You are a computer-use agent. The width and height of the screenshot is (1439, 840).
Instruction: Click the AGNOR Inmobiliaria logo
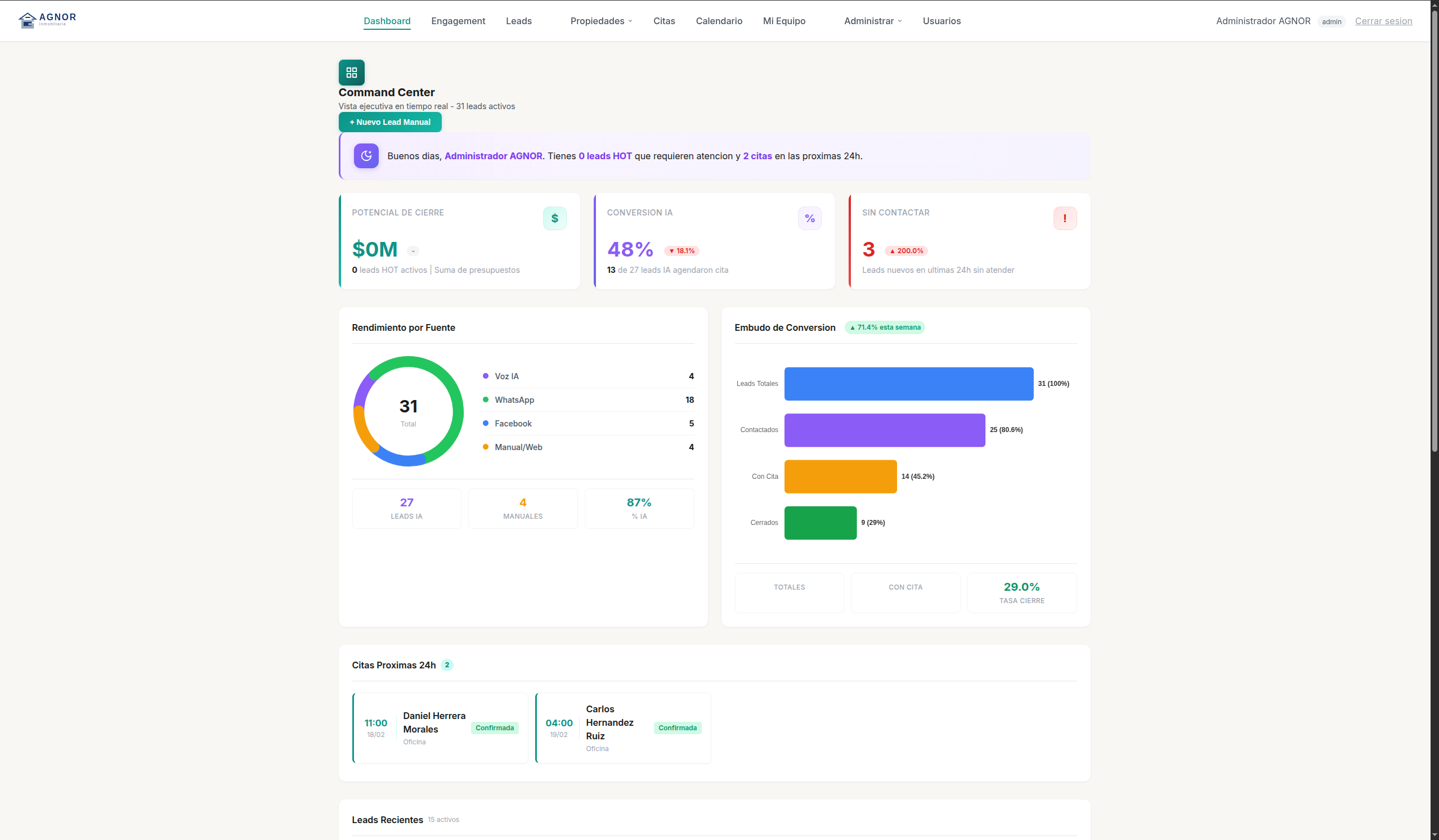47,20
